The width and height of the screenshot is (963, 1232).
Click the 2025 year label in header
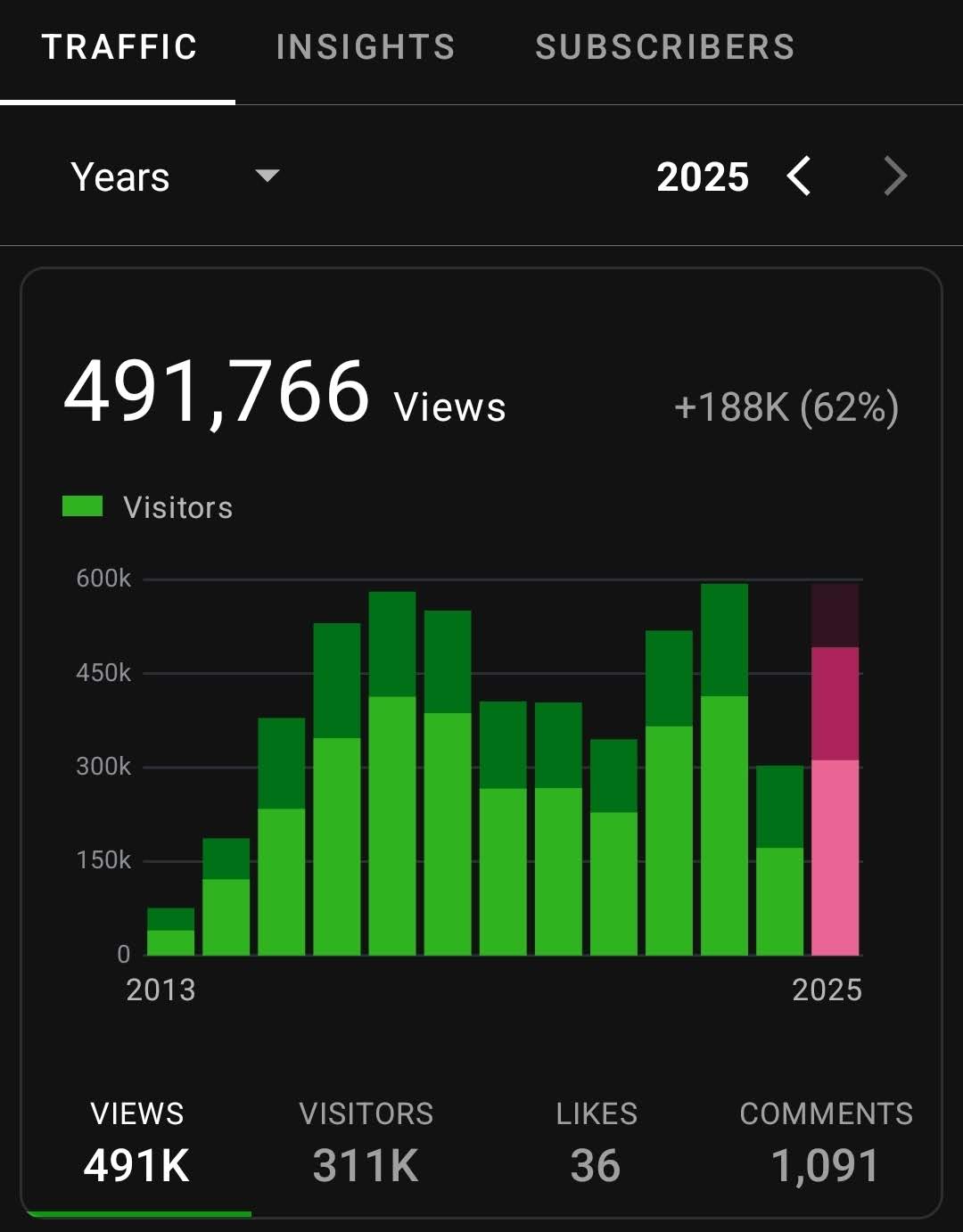(703, 177)
